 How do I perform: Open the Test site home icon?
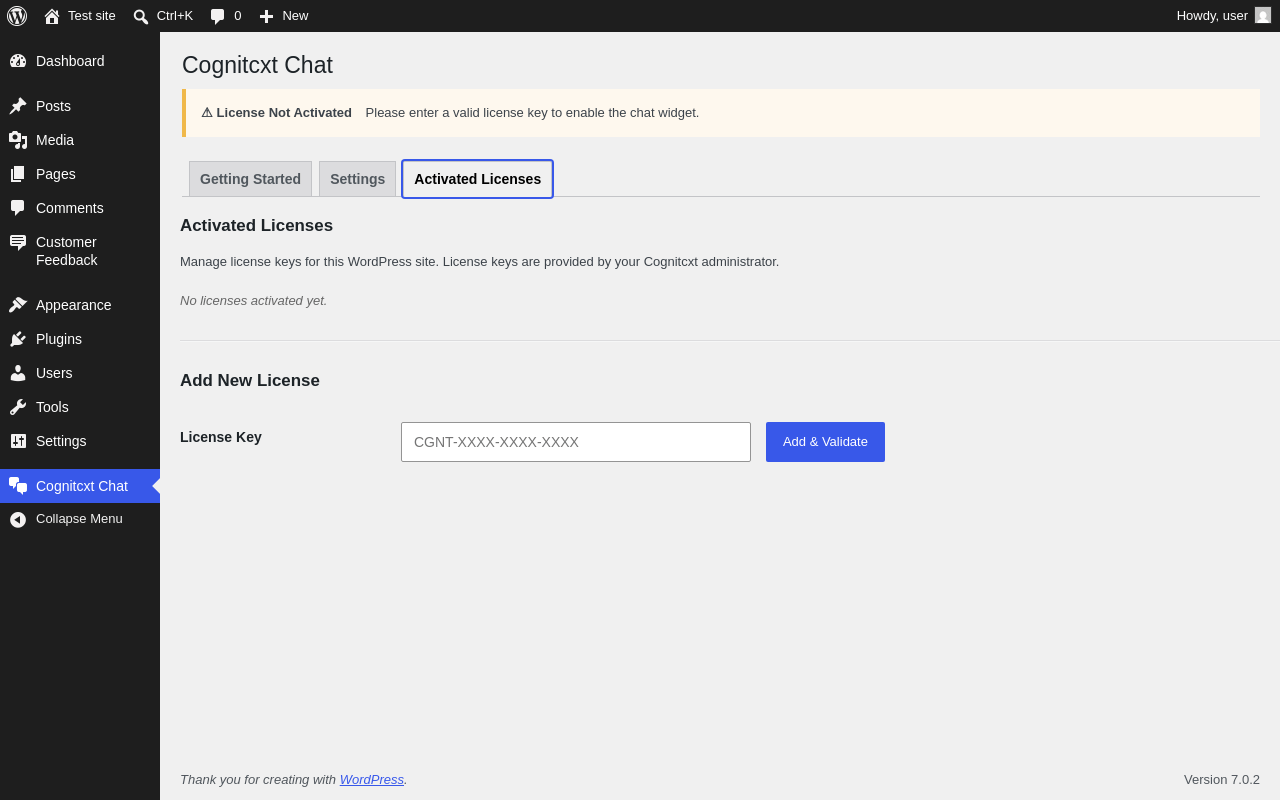click(x=52, y=16)
